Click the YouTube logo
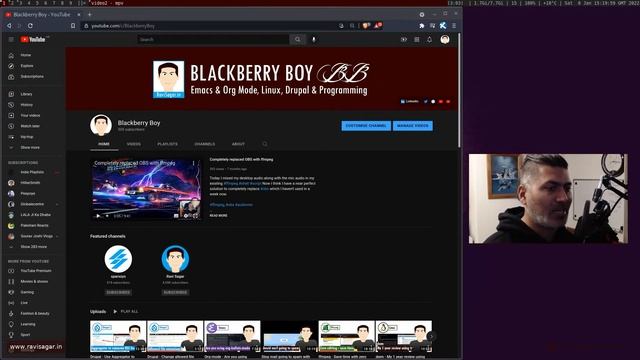The image size is (640, 360). [33, 40]
